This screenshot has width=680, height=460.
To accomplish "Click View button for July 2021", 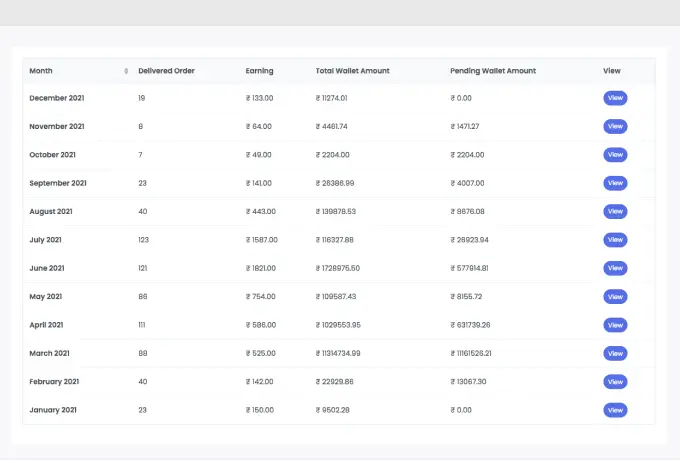I will pyautogui.click(x=615, y=240).
